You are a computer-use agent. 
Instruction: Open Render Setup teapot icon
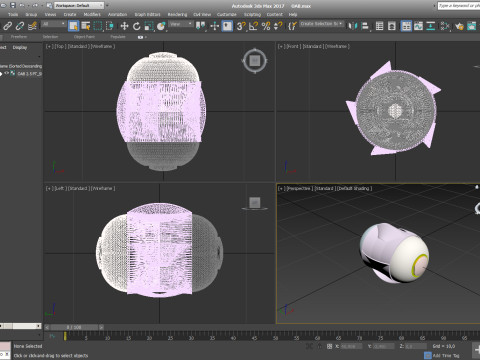tap(459, 26)
